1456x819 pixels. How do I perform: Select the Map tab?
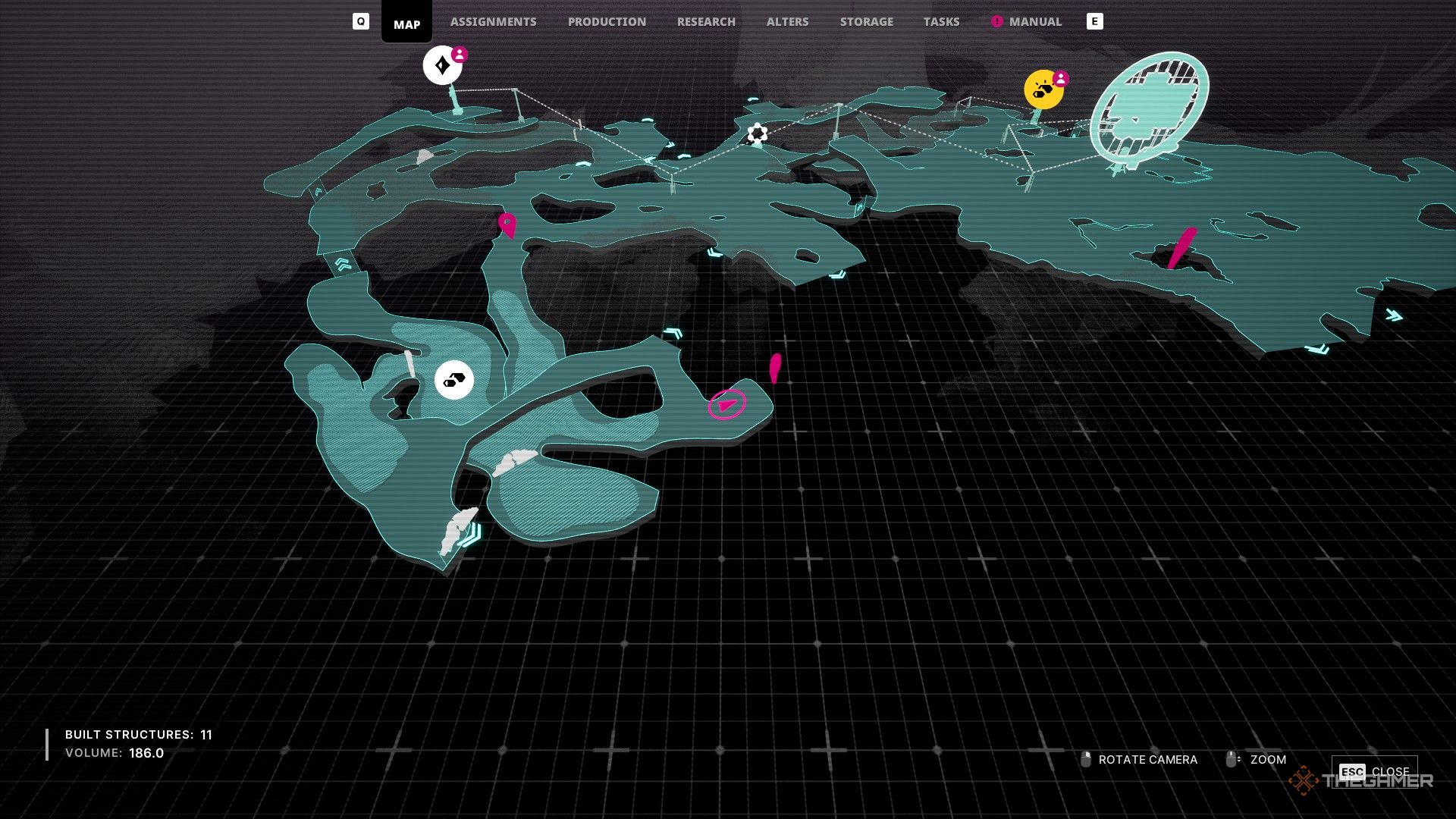406,22
